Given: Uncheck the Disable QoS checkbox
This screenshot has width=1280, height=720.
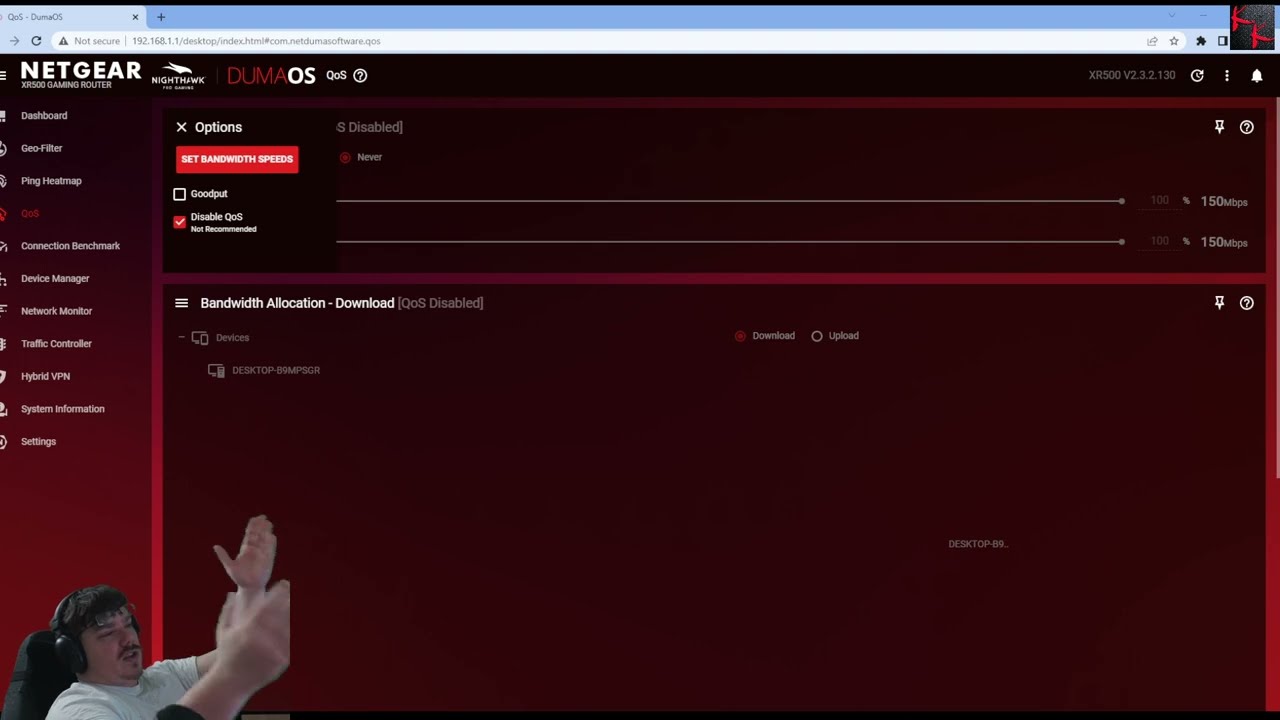Looking at the screenshot, I should pyautogui.click(x=180, y=222).
